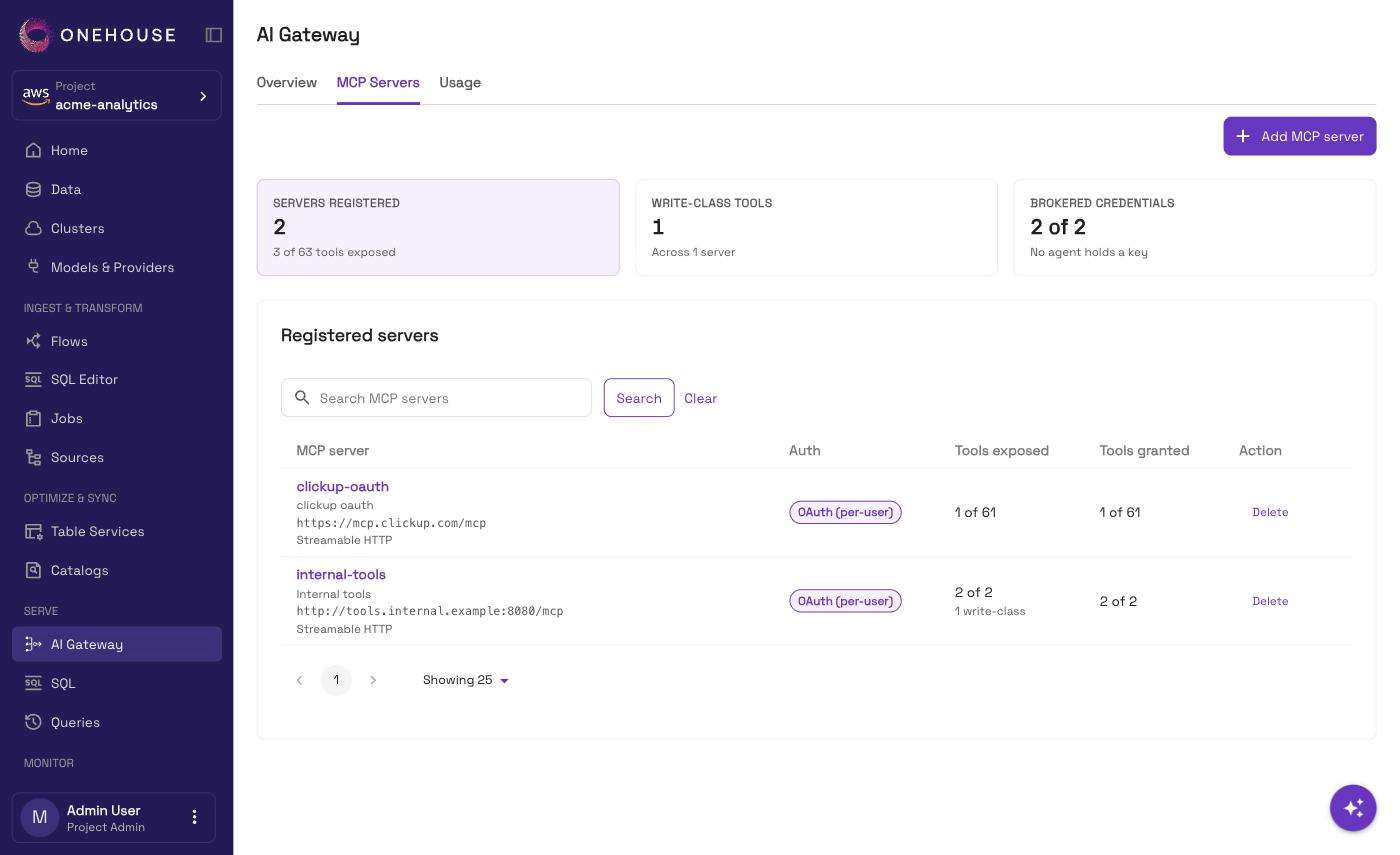Click the Data database icon

(x=33, y=189)
